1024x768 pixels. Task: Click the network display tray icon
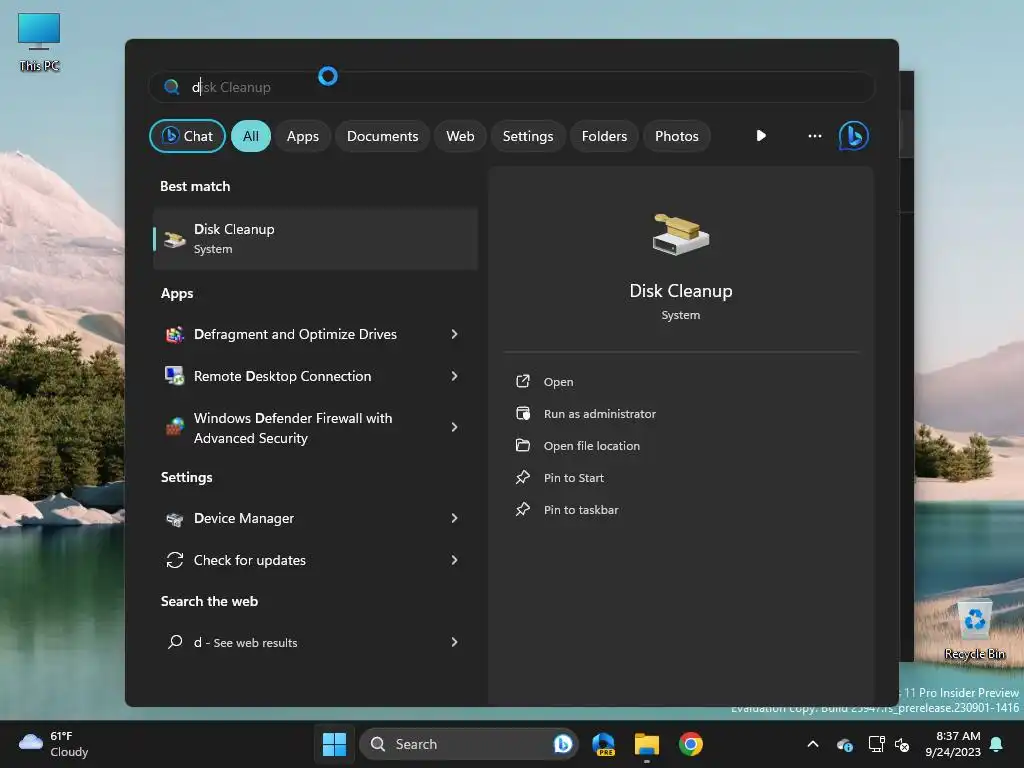(x=876, y=744)
